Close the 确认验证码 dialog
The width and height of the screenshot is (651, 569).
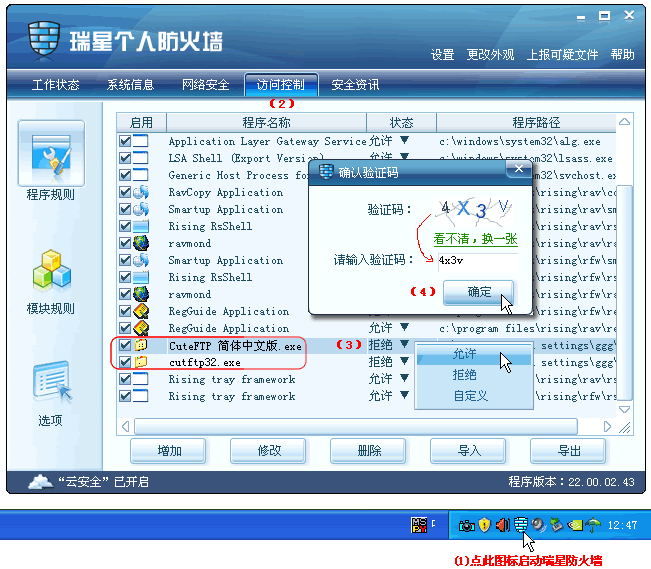pyautogui.click(x=519, y=169)
